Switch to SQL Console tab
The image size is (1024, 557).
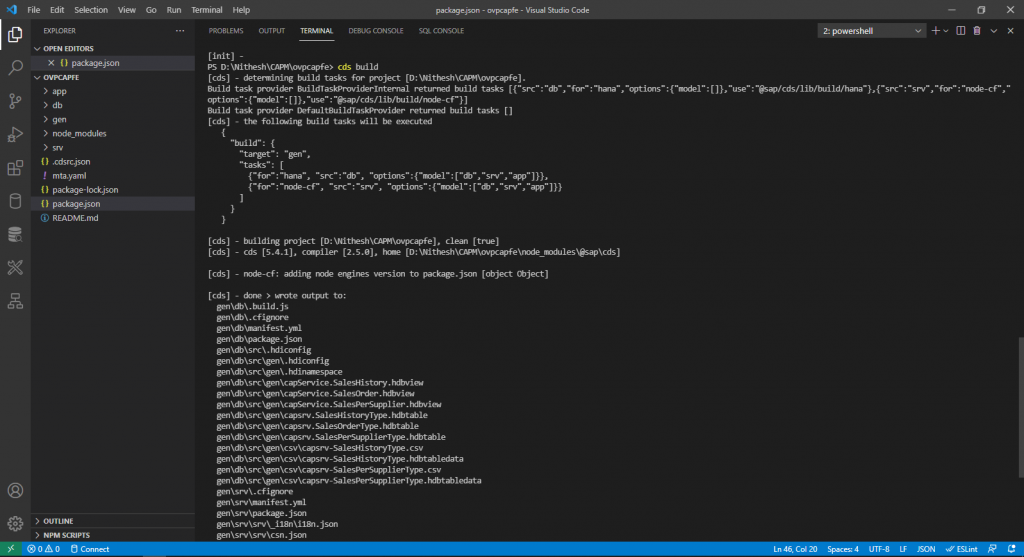441,31
